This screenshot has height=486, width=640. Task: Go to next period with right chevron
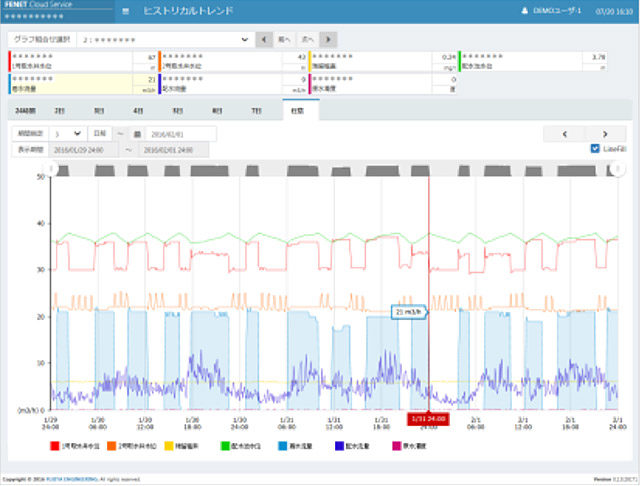(605, 134)
